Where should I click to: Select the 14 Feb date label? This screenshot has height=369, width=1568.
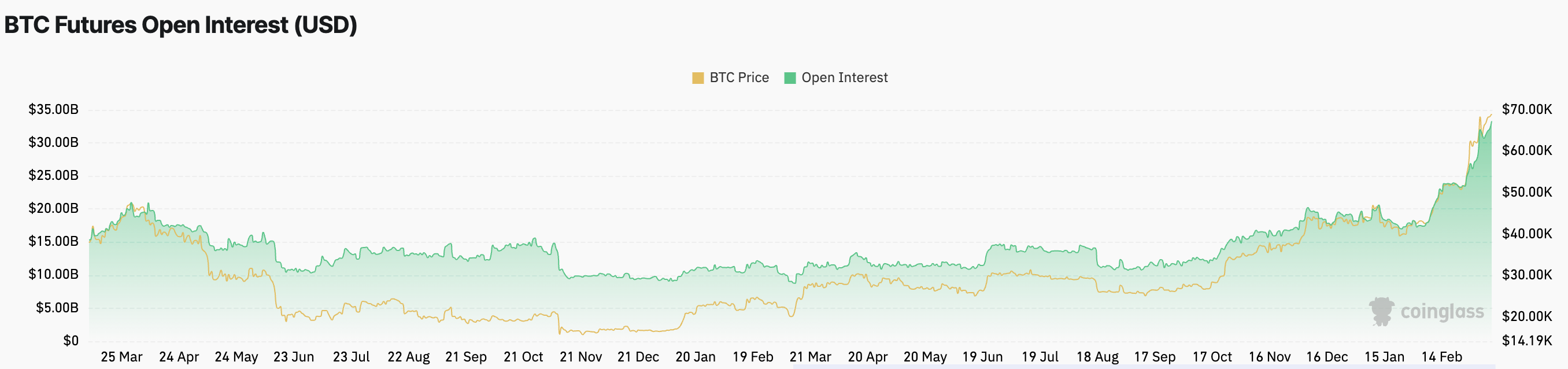tap(1441, 357)
